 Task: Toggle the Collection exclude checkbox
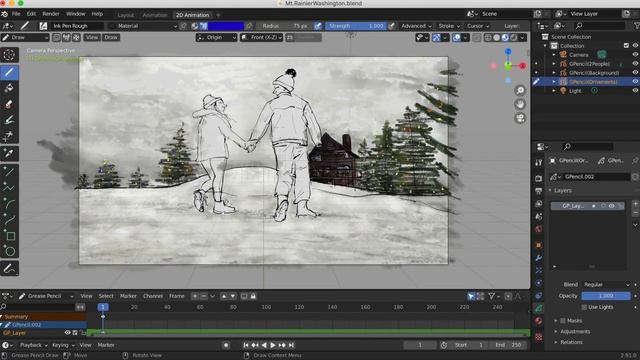coord(627,46)
